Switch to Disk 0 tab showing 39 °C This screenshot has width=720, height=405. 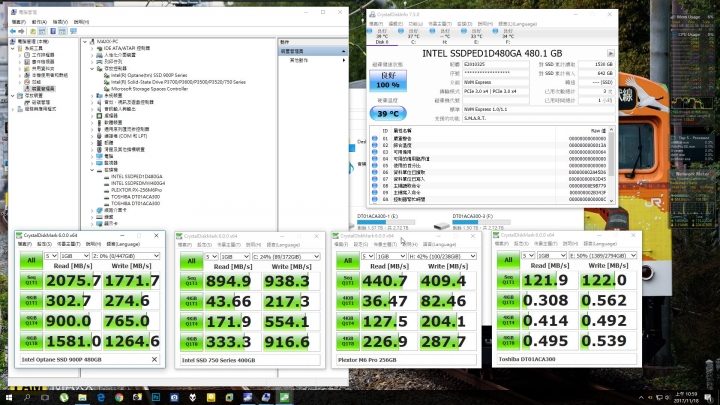click(382, 36)
